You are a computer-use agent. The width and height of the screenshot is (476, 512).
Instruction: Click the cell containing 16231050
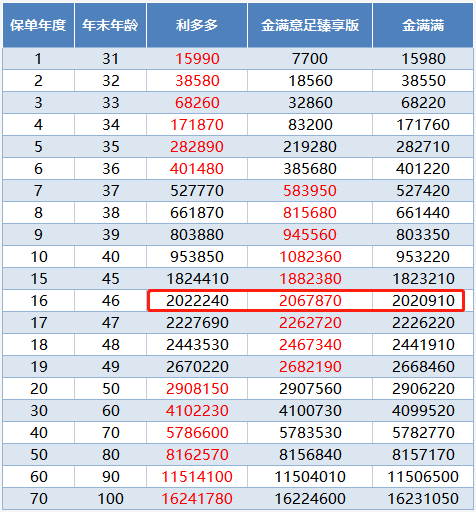point(423,499)
